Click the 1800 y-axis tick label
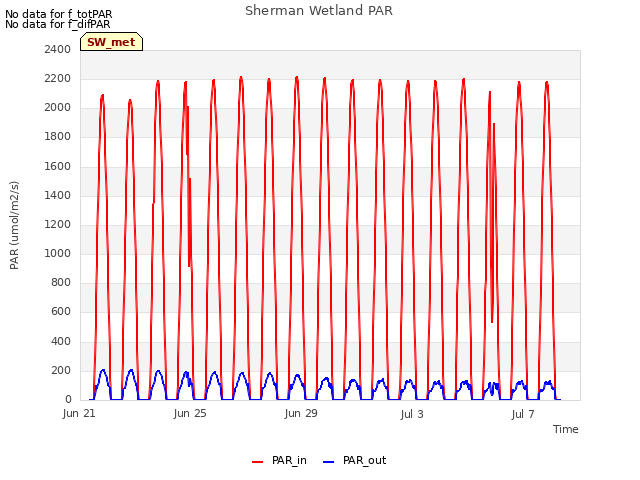Screen dimensions: 640x480 tap(58, 137)
